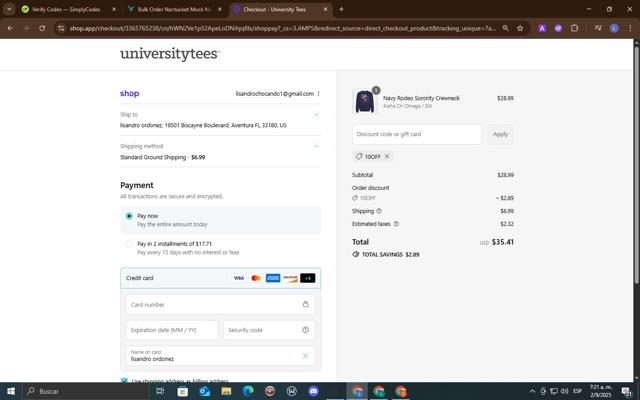Open the volume control in system tray
640x400 pixels.
pos(565,391)
